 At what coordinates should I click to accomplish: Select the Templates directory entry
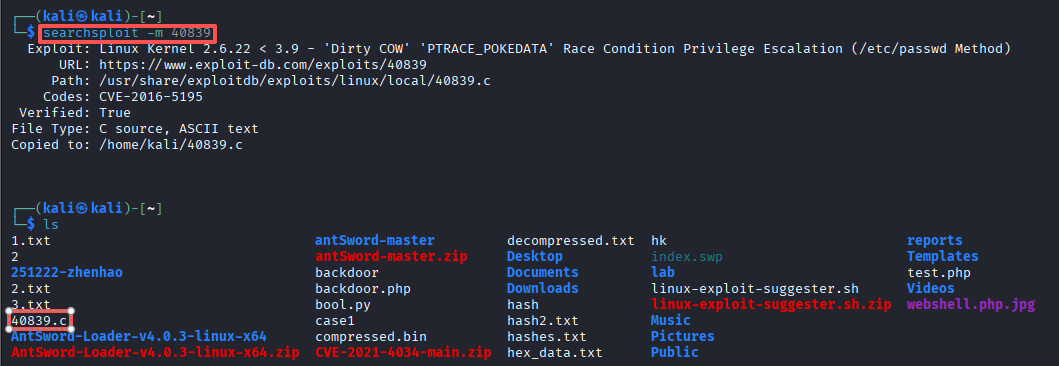coord(943,257)
